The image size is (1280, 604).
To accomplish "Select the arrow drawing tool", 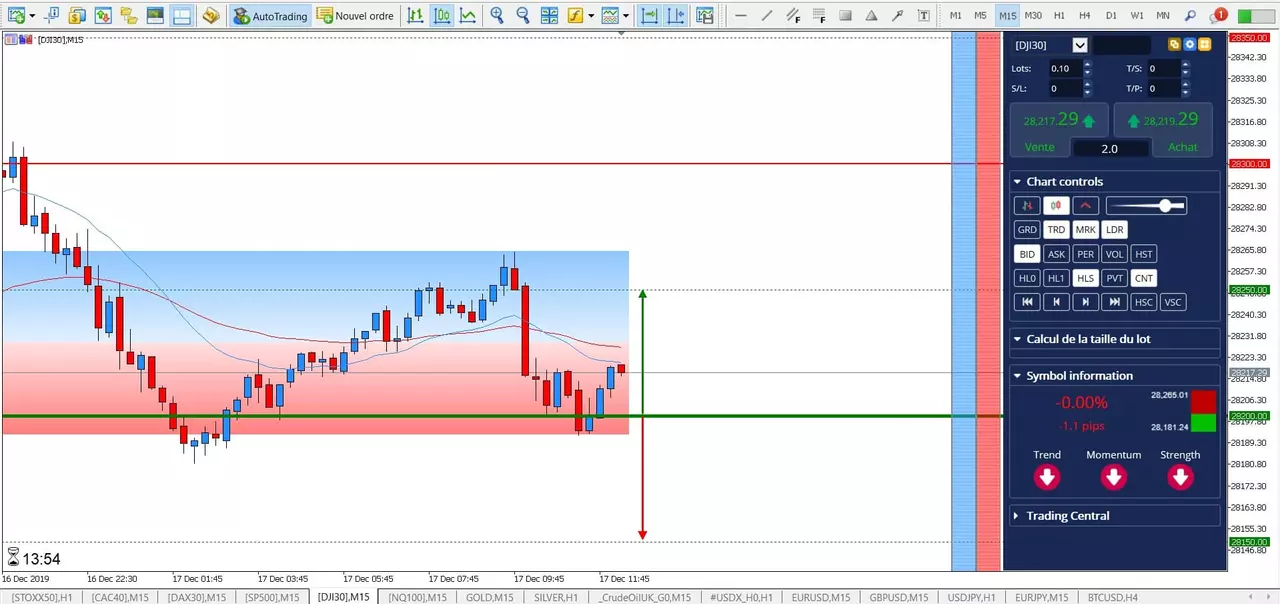I will tap(897, 15).
